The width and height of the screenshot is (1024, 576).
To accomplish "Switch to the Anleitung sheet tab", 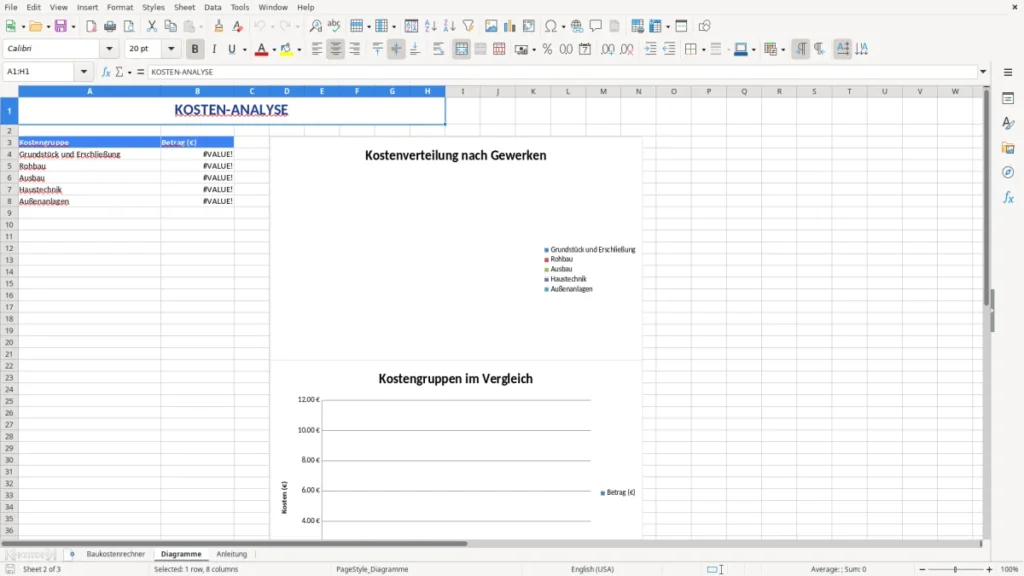I will pyautogui.click(x=232, y=554).
